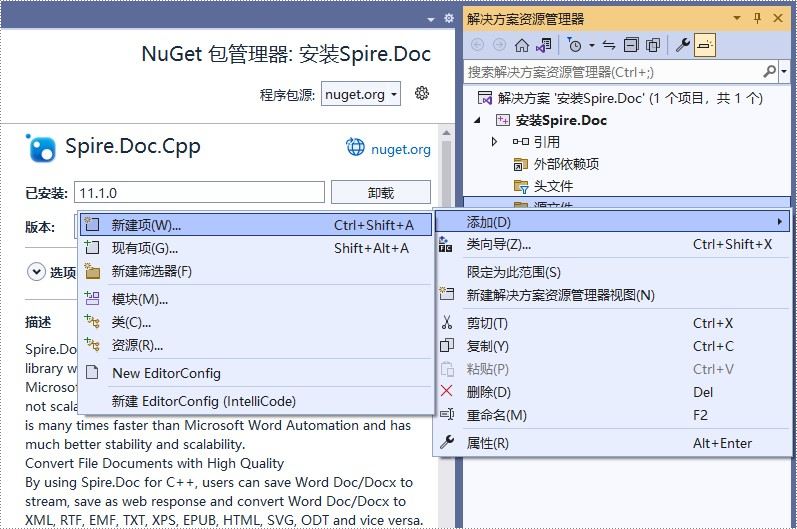Choose 删除(D) from context menu

[612, 392]
